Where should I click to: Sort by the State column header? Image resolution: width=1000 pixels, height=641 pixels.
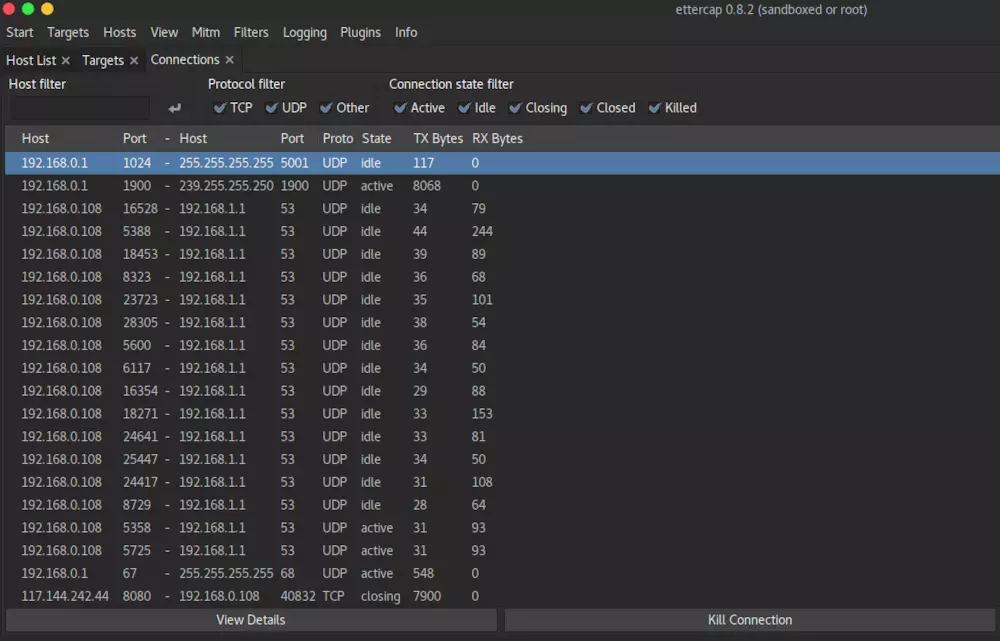click(376, 138)
